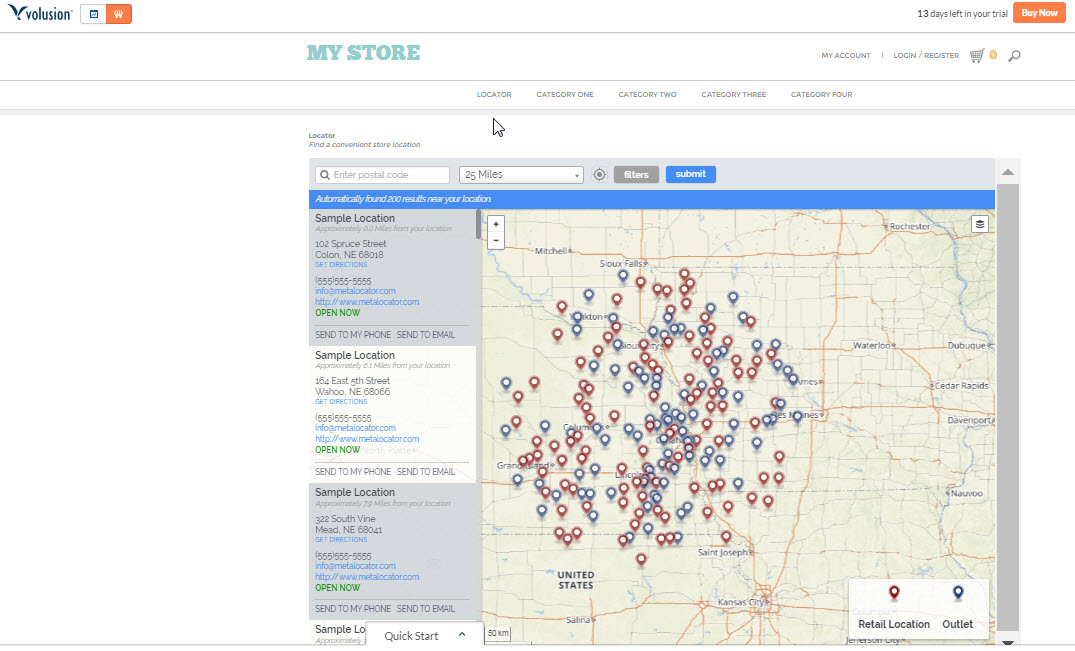The height and width of the screenshot is (651, 1075).
Task: Send Mead location to my phone
Action: [352, 609]
